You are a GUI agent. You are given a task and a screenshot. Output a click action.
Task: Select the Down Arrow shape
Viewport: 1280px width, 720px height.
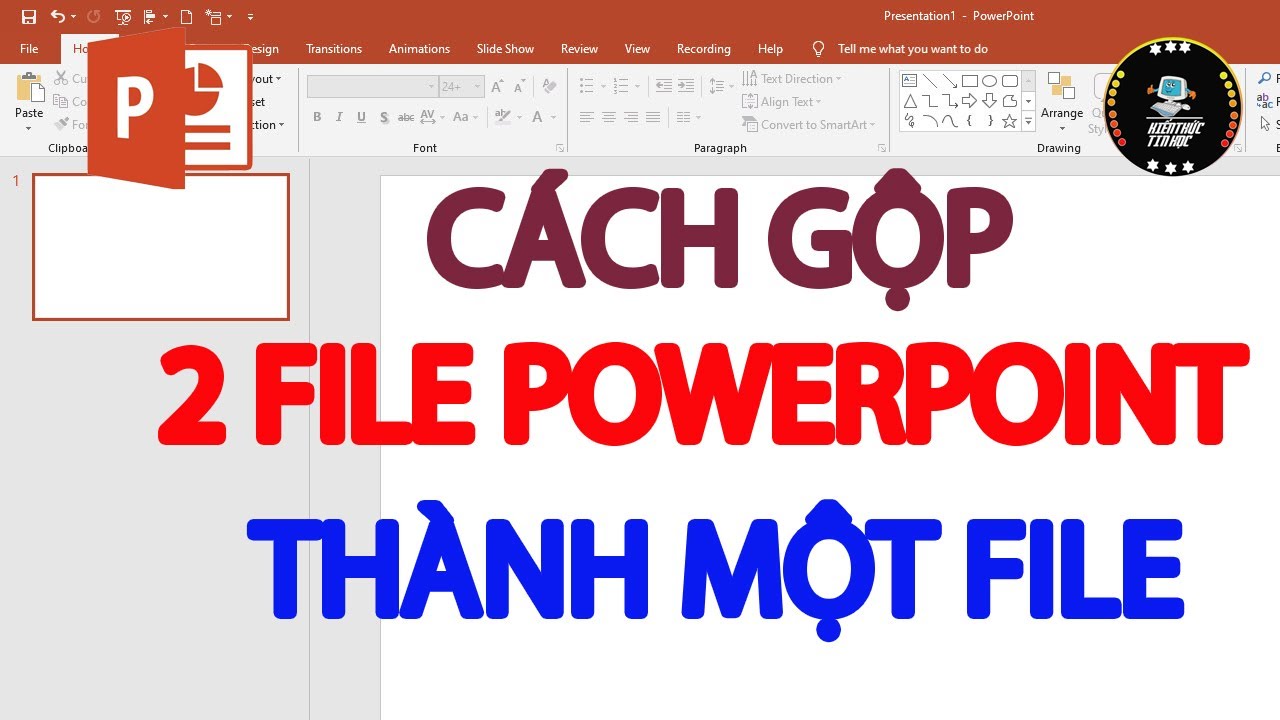(x=989, y=101)
